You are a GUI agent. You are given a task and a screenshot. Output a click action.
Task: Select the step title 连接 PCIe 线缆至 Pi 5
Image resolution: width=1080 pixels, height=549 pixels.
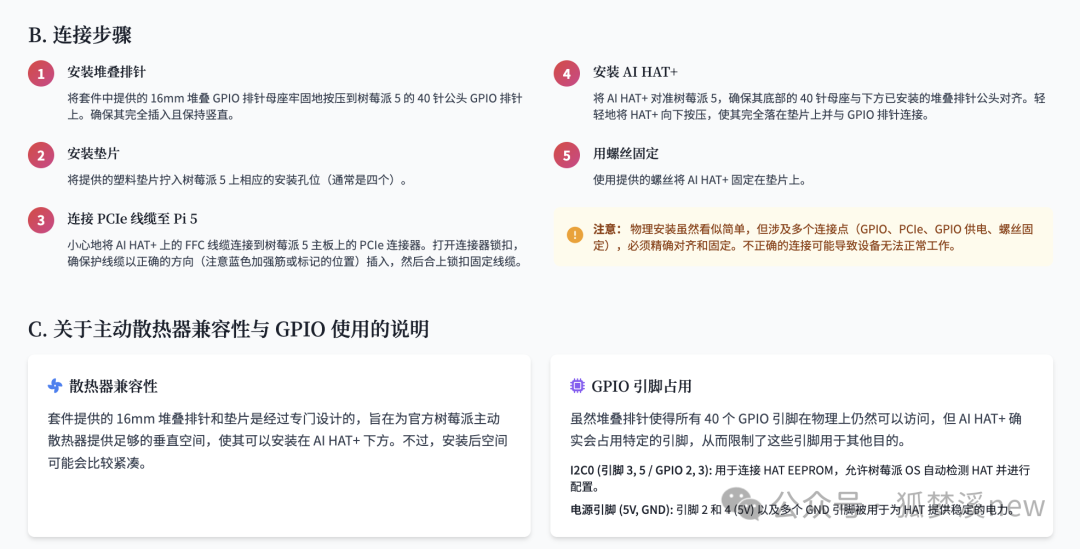pyautogui.click(x=132, y=219)
